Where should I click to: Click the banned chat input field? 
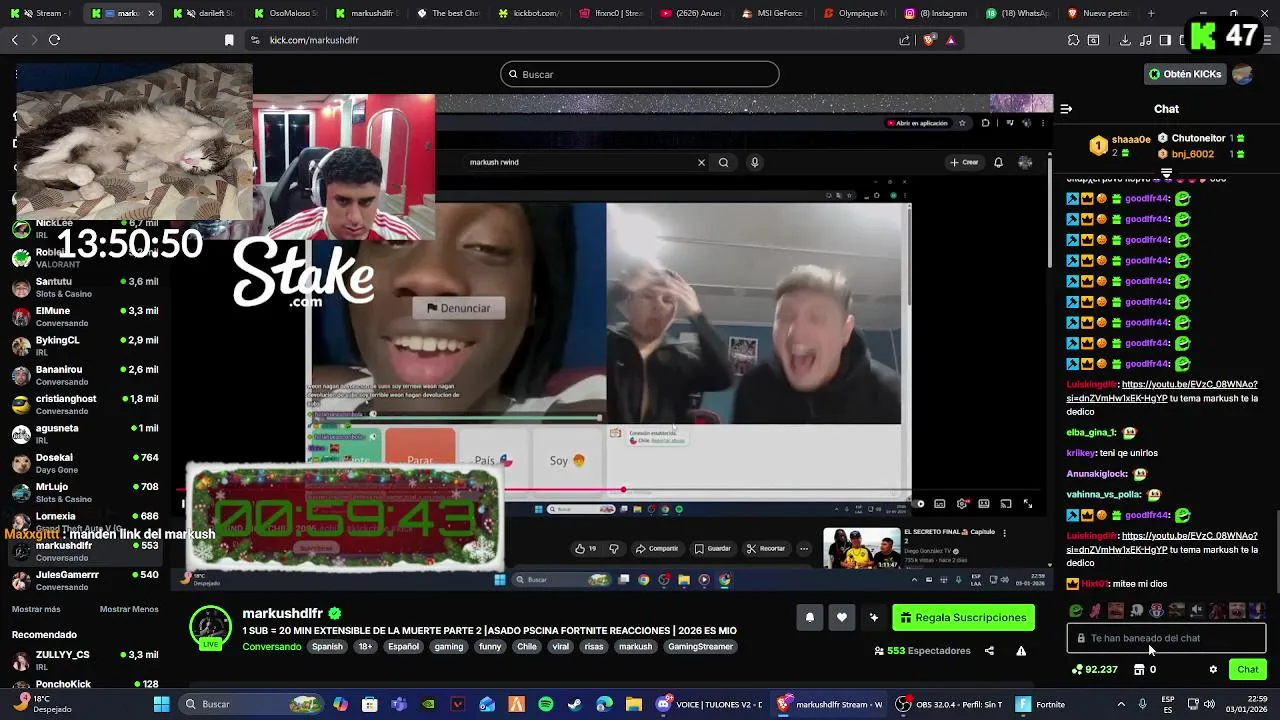click(x=1166, y=638)
